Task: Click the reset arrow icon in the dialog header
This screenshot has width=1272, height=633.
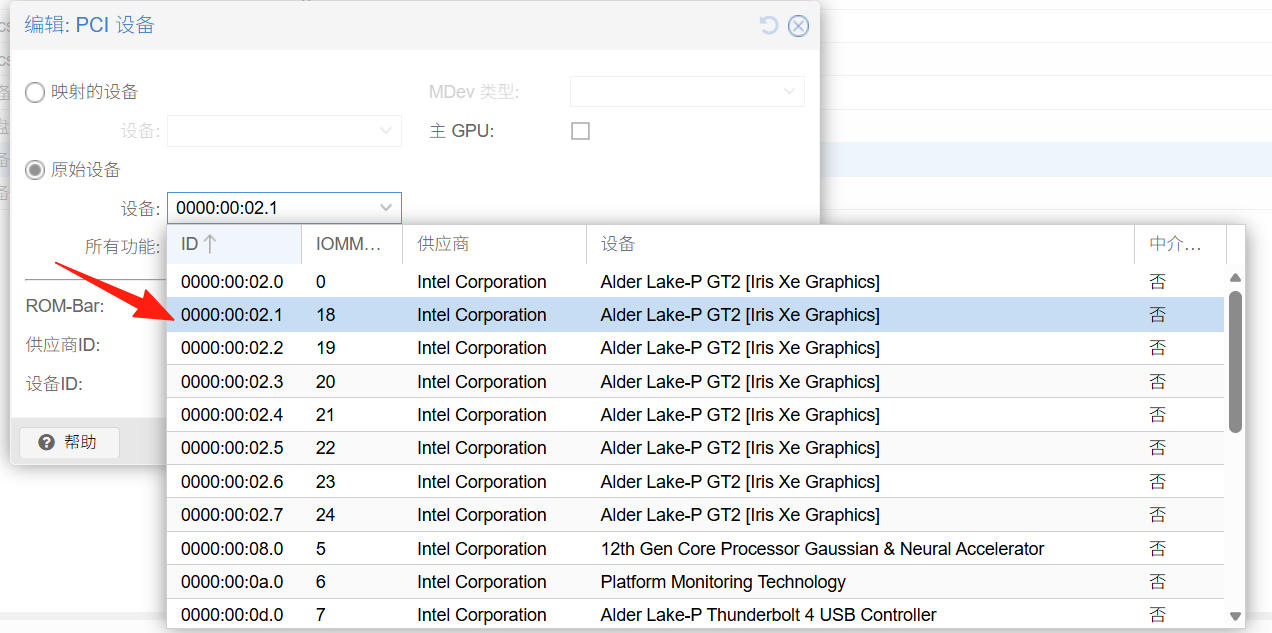Action: [x=769, y=26]
